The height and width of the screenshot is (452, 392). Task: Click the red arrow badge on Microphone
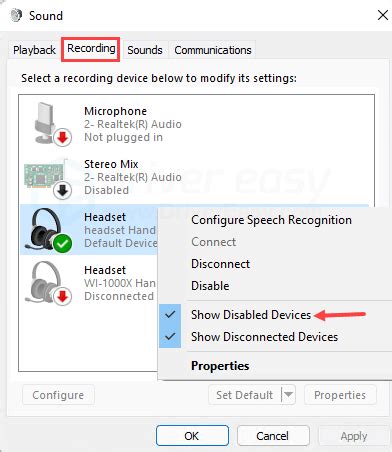pyautogui.click(x=62, y=137)
